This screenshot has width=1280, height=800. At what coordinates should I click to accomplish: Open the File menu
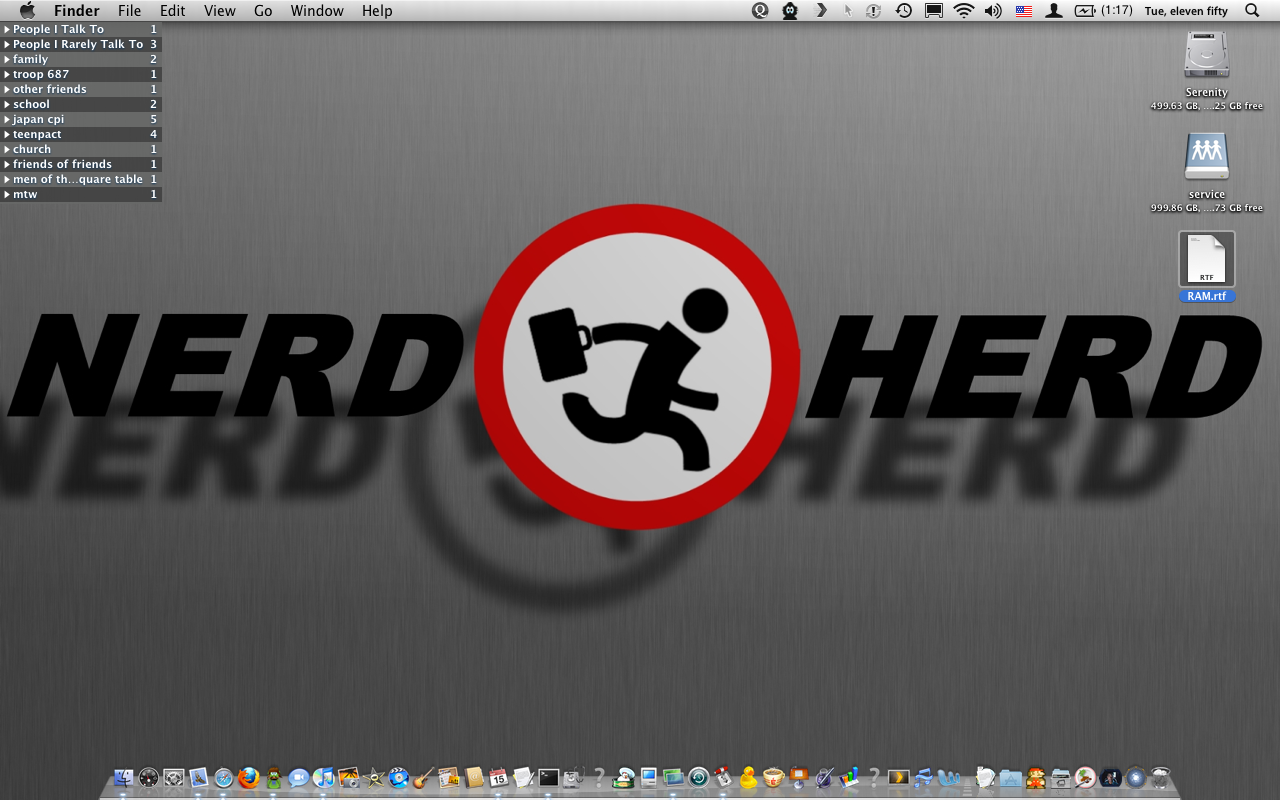pyautogui.click(x=129, y=10)
